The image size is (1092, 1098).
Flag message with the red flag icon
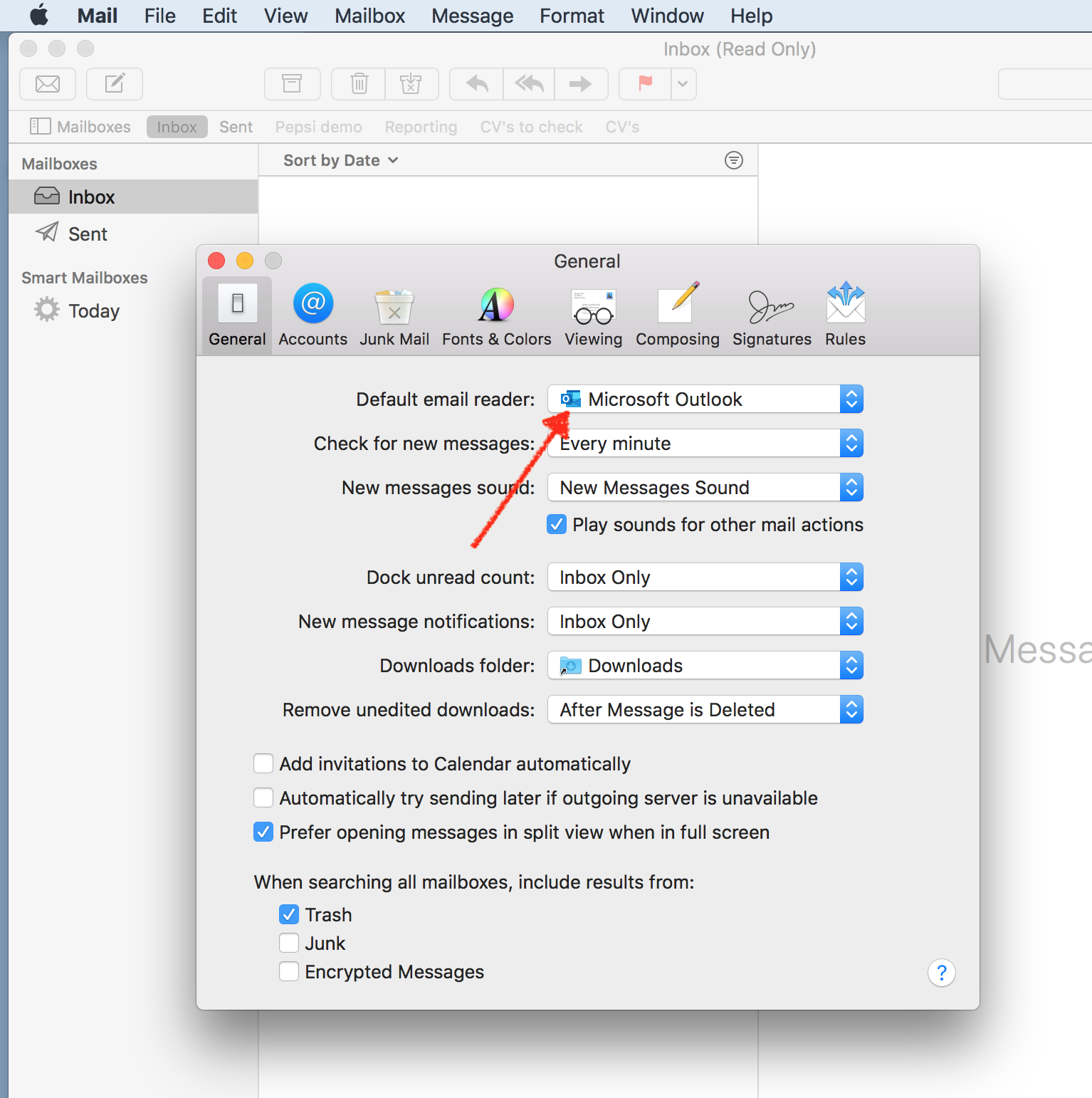click(x=645, y=84)
